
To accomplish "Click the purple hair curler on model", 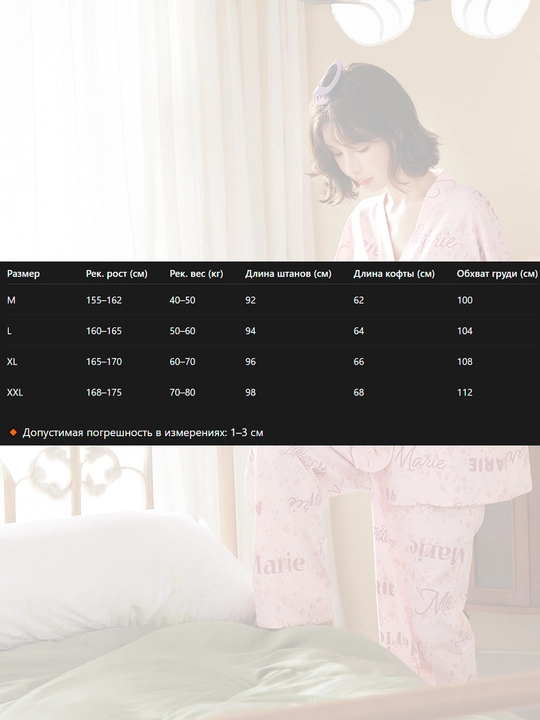I will (x=328, y=83).
